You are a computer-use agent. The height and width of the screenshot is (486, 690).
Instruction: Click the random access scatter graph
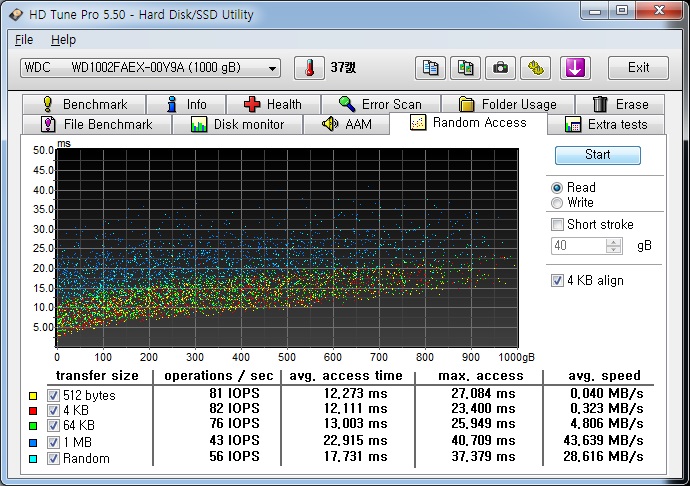click(287, 248)
